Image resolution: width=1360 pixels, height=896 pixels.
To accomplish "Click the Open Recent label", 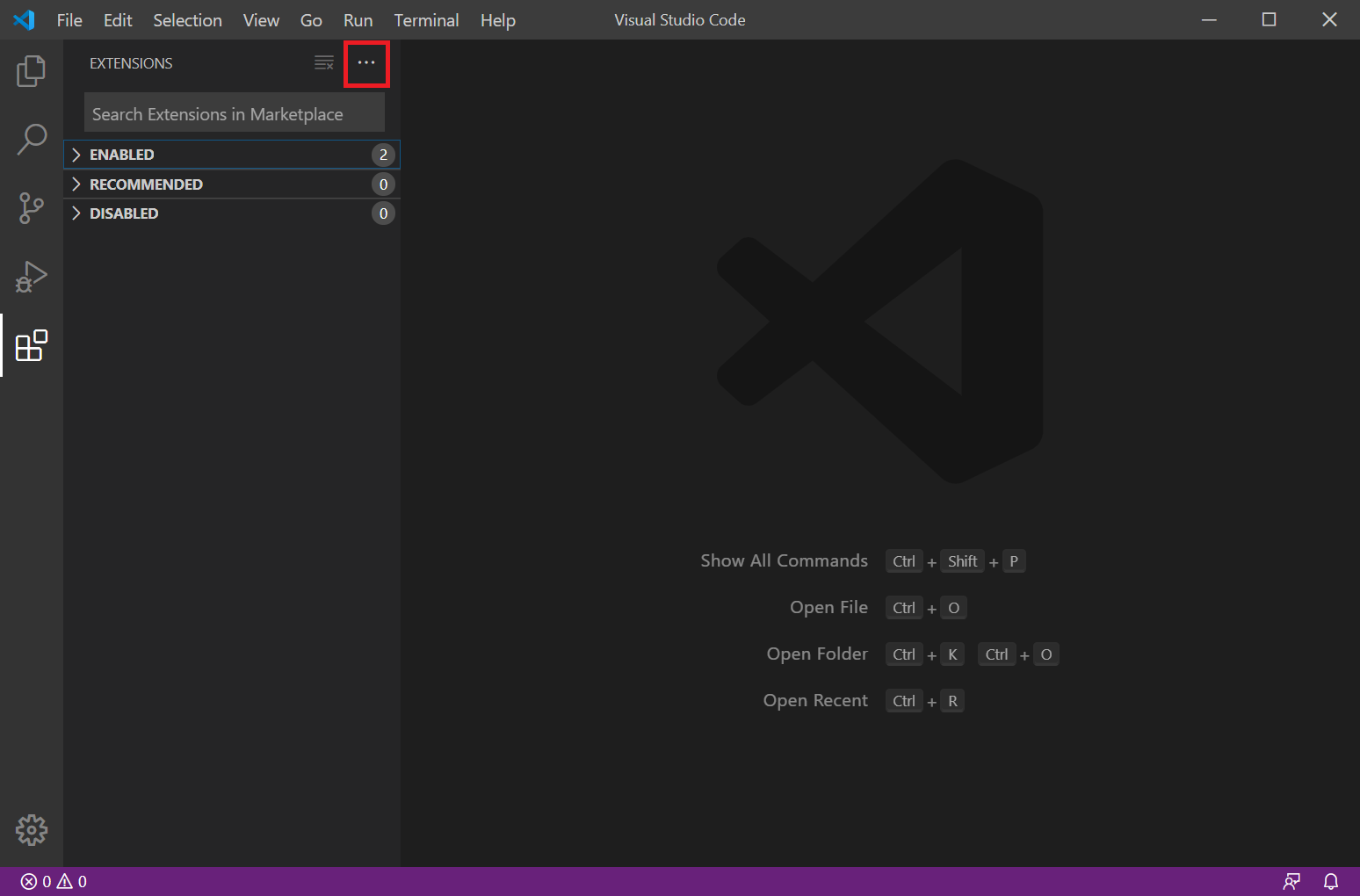I will pyautogui.click(x=815, y=700).
